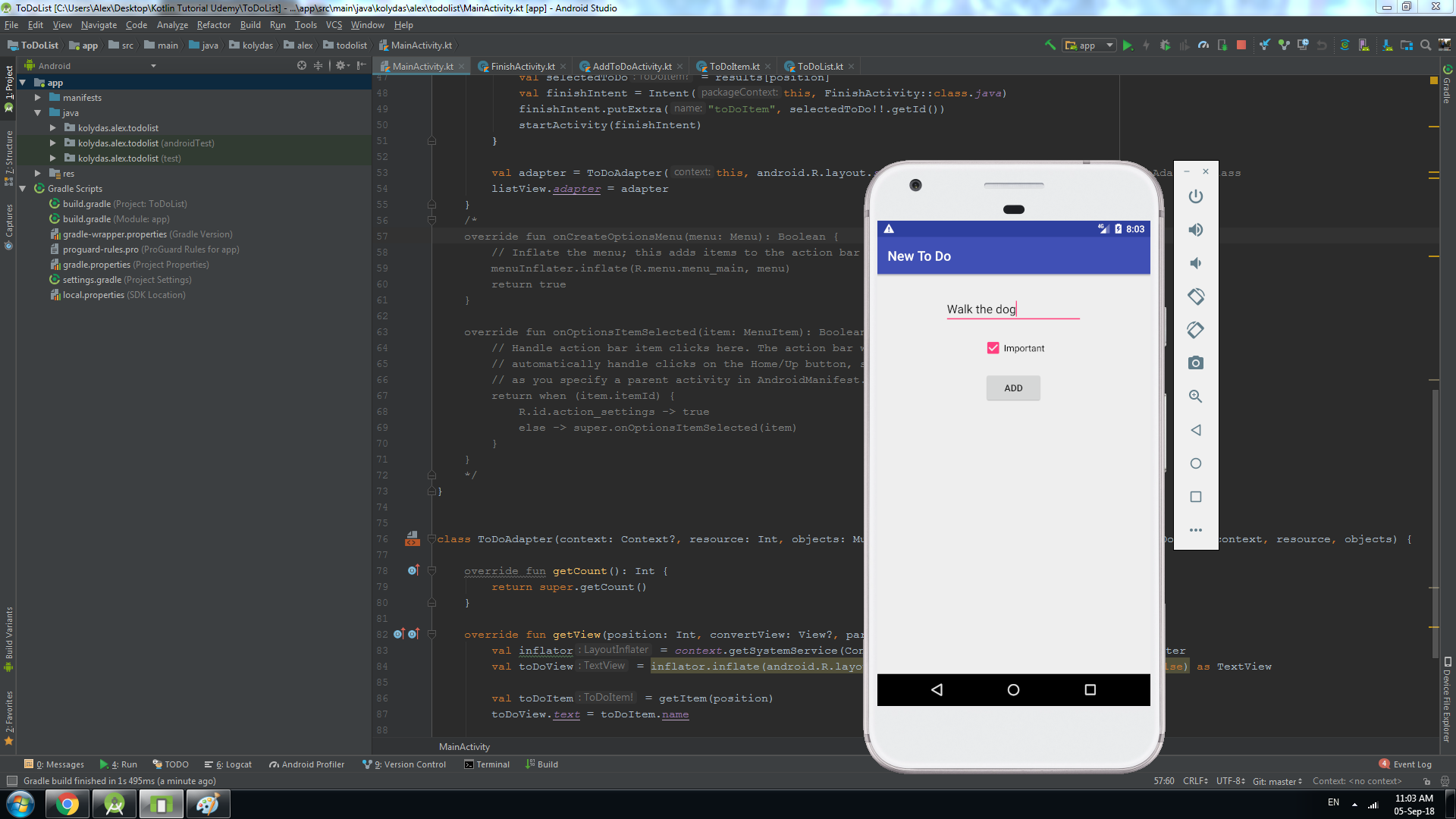Click the emulator sidebar Back triangle
Viewport: 1456px width, 819px height.
[x=1196, y=430]
